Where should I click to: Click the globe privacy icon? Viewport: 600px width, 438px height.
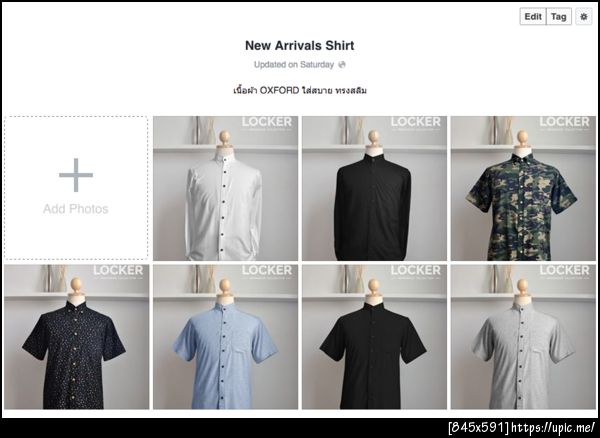tap(342, 65)
